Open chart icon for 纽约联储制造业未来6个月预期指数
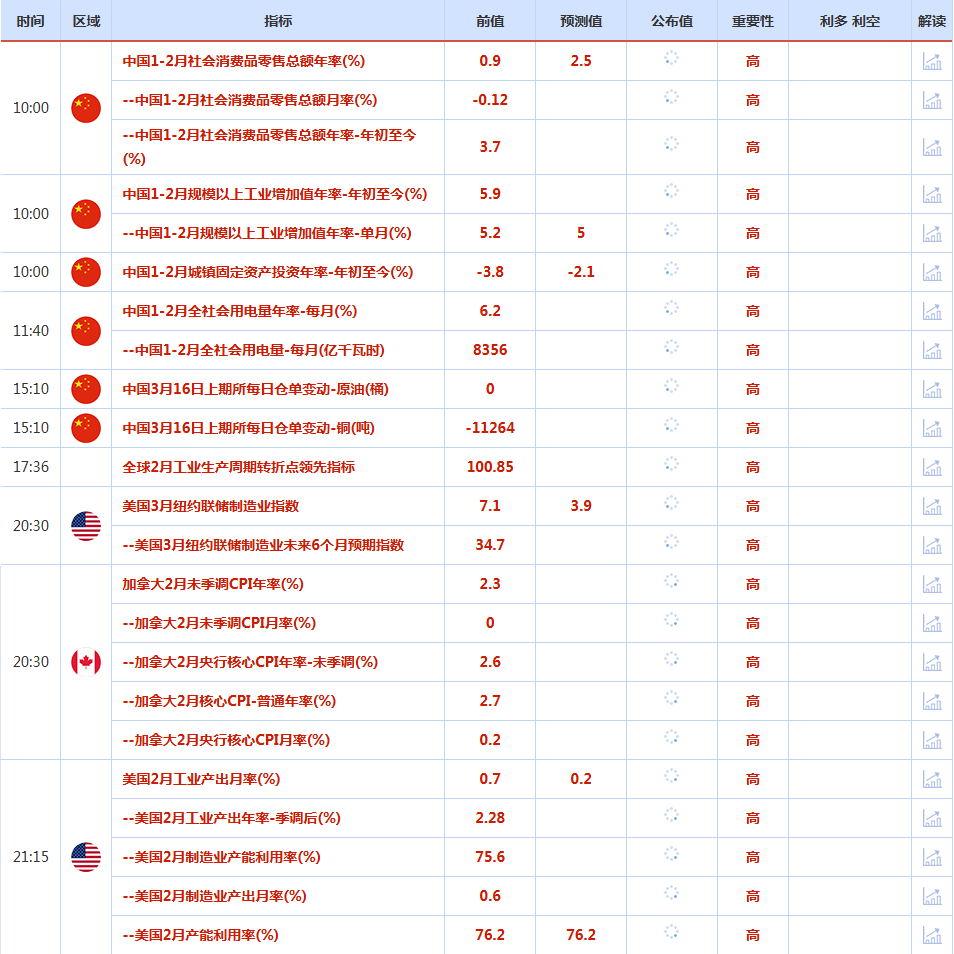The image size is (954, 954). [931, 545]
